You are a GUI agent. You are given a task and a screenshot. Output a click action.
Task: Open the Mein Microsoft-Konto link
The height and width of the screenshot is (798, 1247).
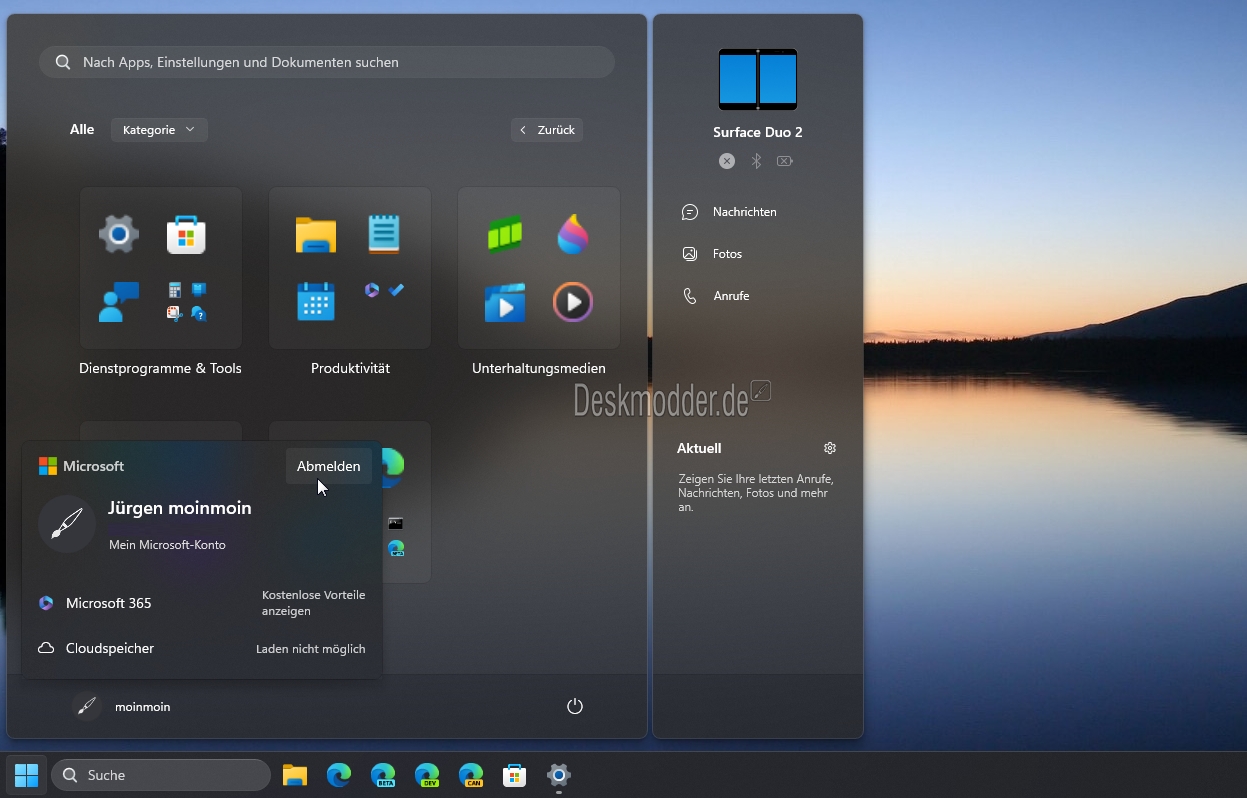pos(167,545)
